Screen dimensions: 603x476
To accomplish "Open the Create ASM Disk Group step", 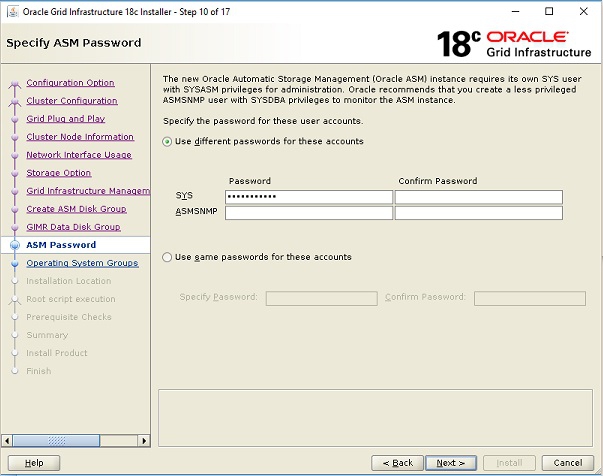I will point(76,209).
